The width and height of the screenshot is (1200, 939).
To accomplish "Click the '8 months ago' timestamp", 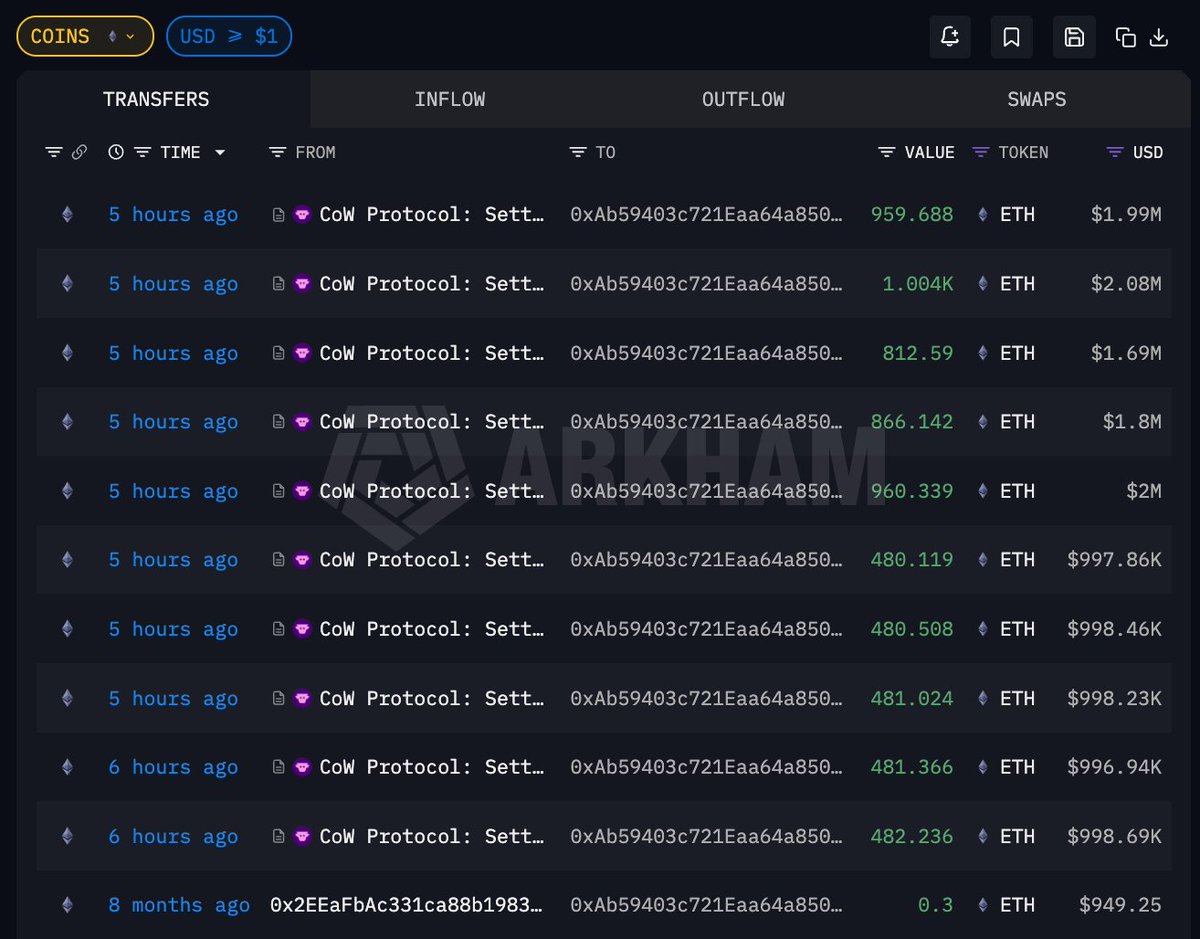I will [179, 905].
